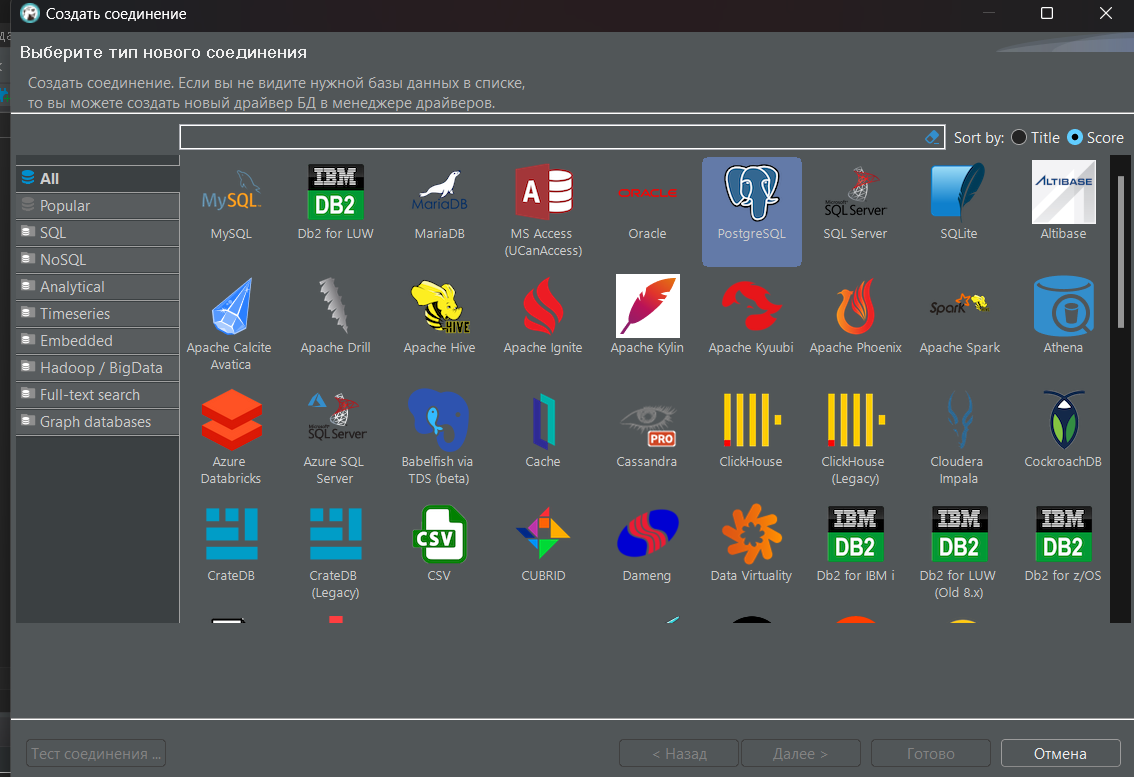1134x777 pixels.
Task: Click the Отмена button
Action: pos(1060,753)
